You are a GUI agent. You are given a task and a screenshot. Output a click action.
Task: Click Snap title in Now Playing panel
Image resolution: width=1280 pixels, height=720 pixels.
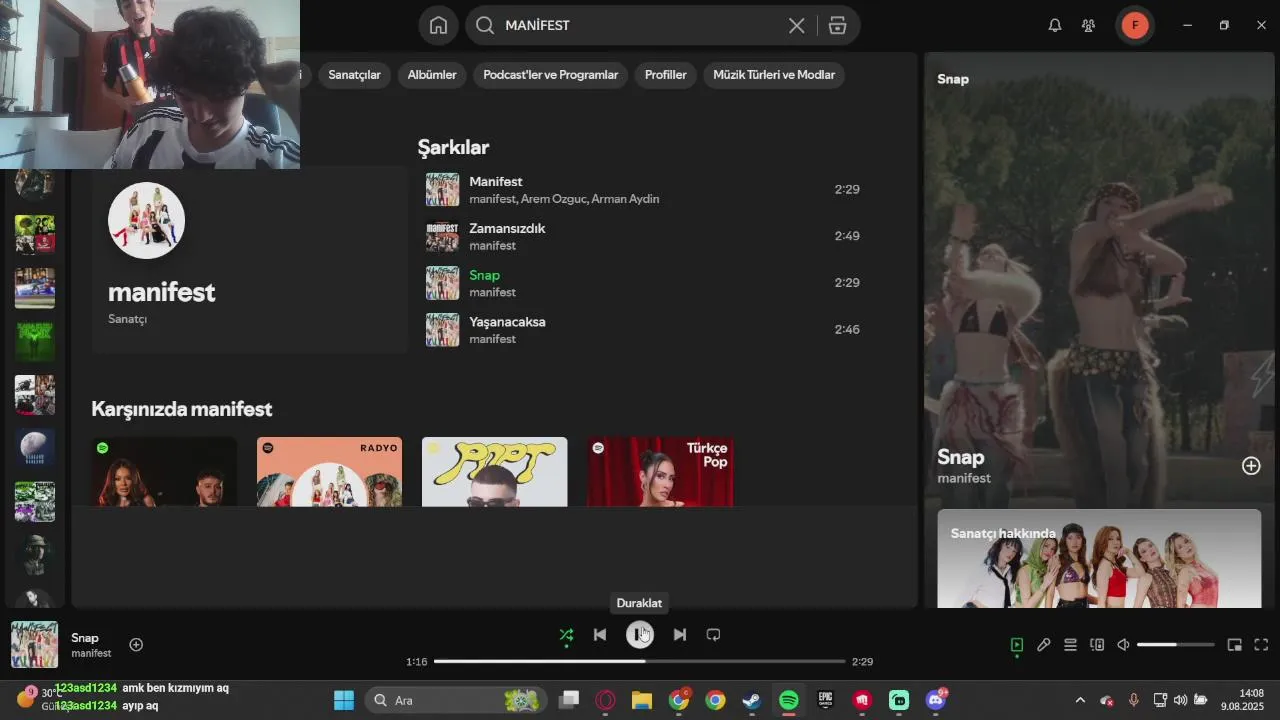pyautogui.click(x=960, y=457)
